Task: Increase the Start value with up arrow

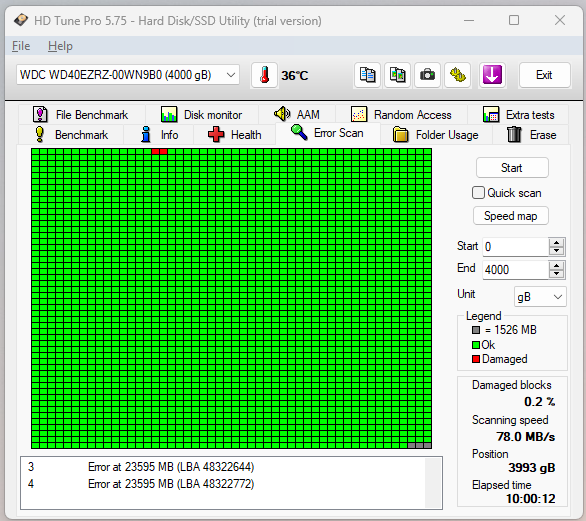Action: (556, 242)
